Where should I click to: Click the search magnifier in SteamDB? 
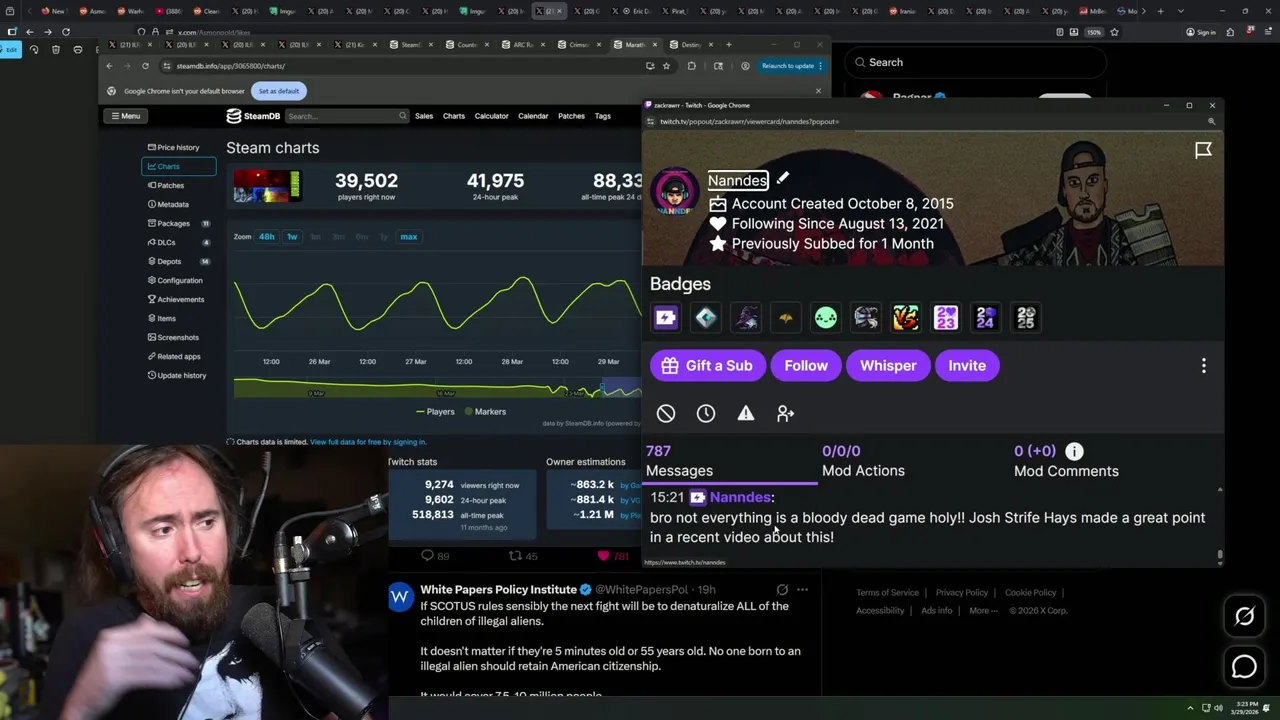[403, 116]
